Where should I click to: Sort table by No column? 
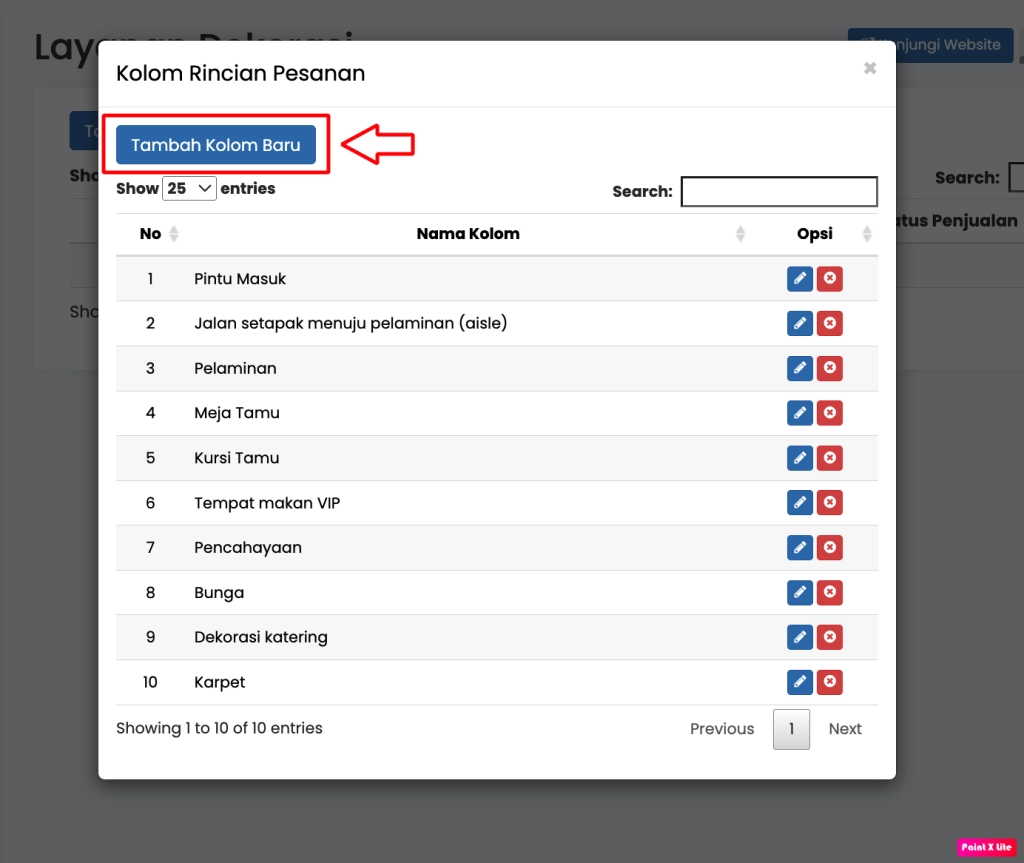pos(151,234)
